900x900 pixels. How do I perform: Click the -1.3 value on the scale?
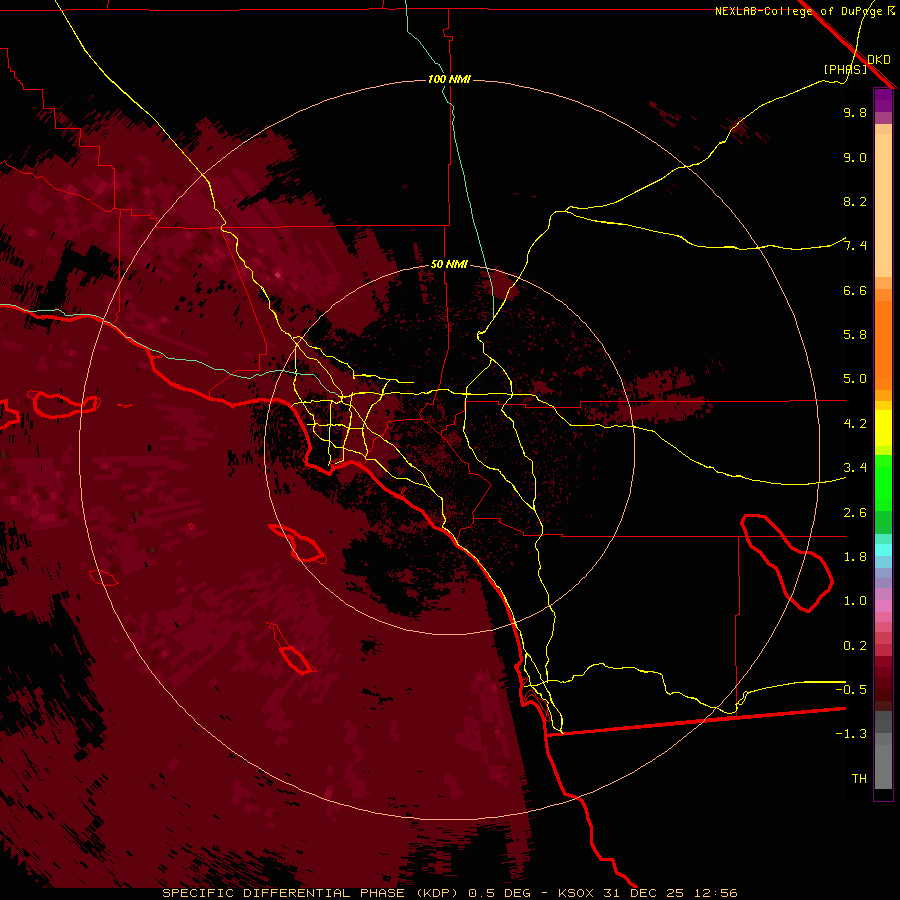[x=851, y=734]
